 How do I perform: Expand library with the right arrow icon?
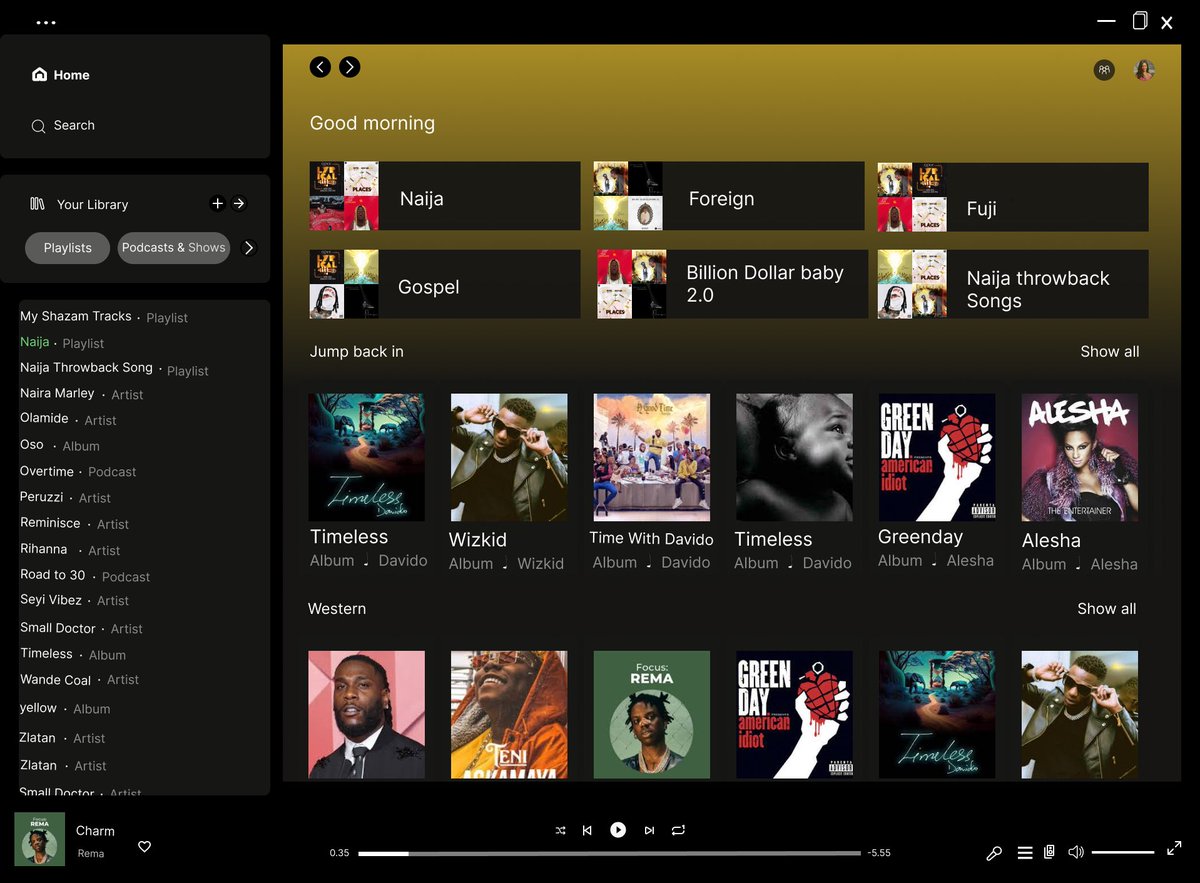coord(239,203)
